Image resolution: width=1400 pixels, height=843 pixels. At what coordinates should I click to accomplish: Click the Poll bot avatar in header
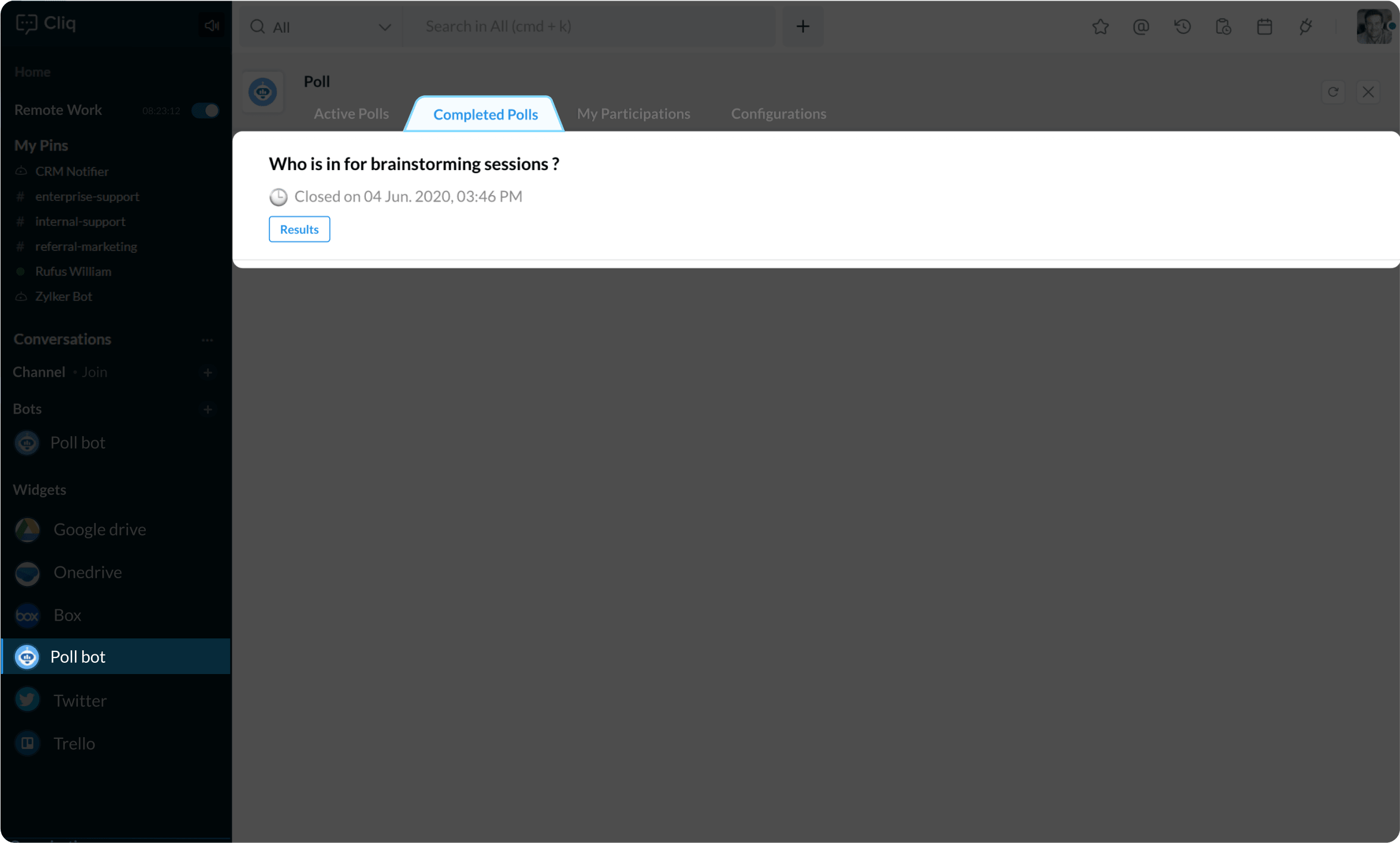pyautogui.click(x=262, y=92)
